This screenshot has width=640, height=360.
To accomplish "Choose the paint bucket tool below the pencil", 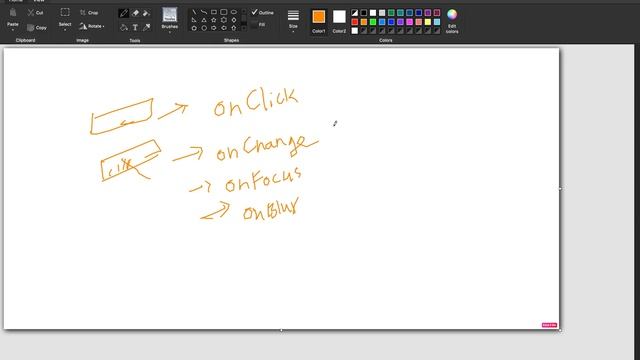I will coord(124,27).
